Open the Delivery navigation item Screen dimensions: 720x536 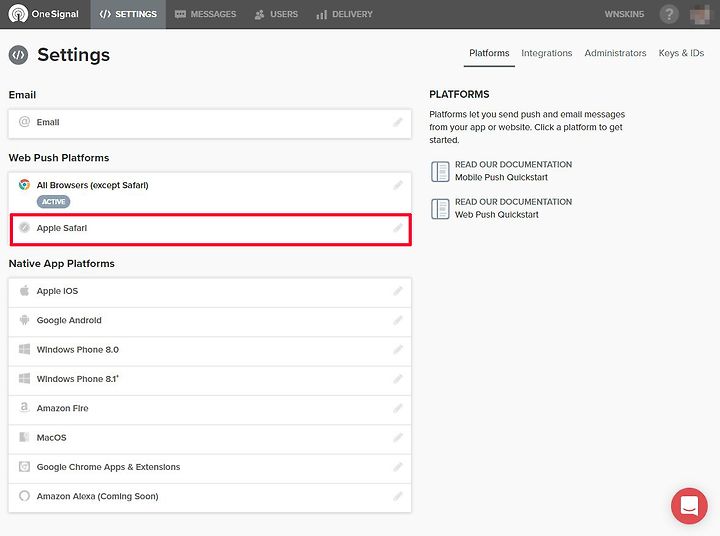pyautogui.click(x=344, y=14)
